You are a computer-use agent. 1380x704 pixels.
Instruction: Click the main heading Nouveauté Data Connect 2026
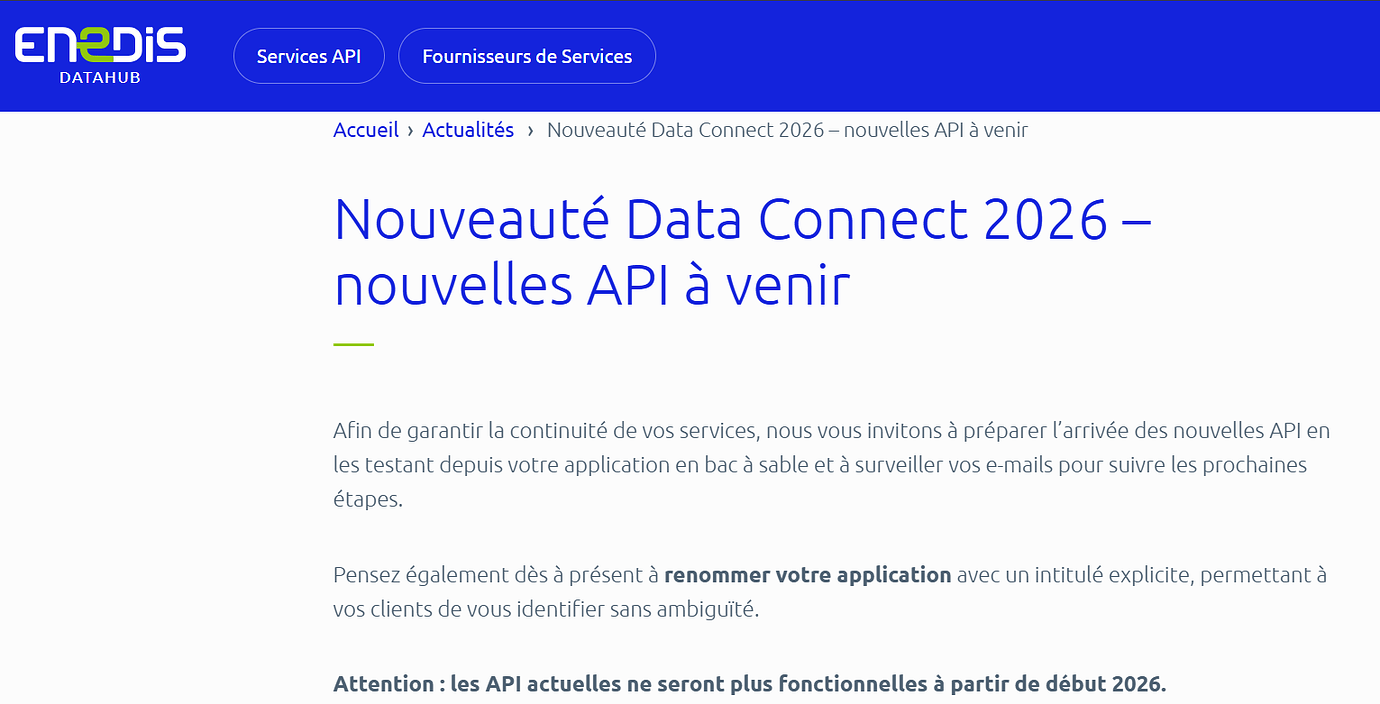(x=720, y=219)
